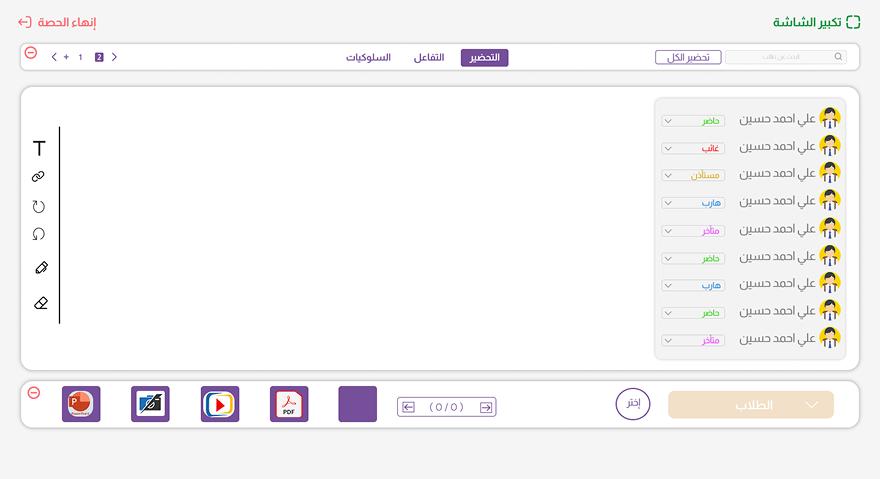Viewport: 880px width, 479px height.
Task: Switch to the السلوكيات tab
Action: [368, 58]
